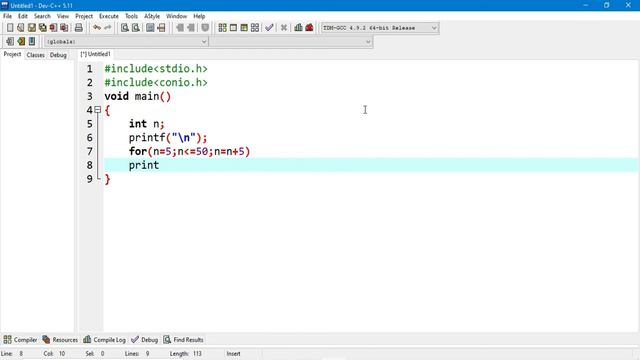Click the Rebuild All toolbar icon
The width and height of the screenshot is (640, 360).
pyautogui.click(x=255, y=28)
